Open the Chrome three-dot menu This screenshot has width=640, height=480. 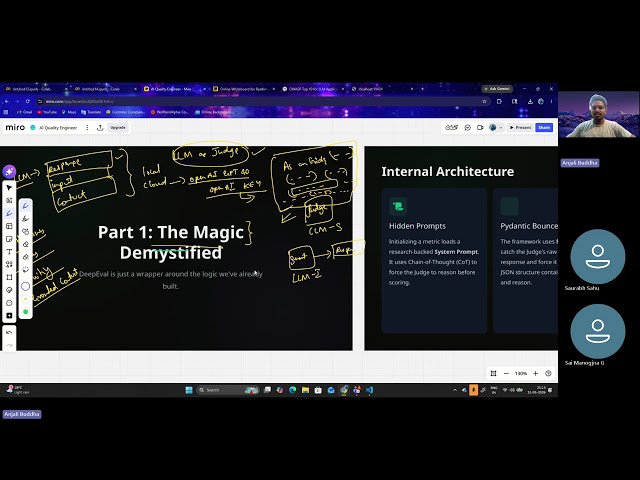click(551, 101)
